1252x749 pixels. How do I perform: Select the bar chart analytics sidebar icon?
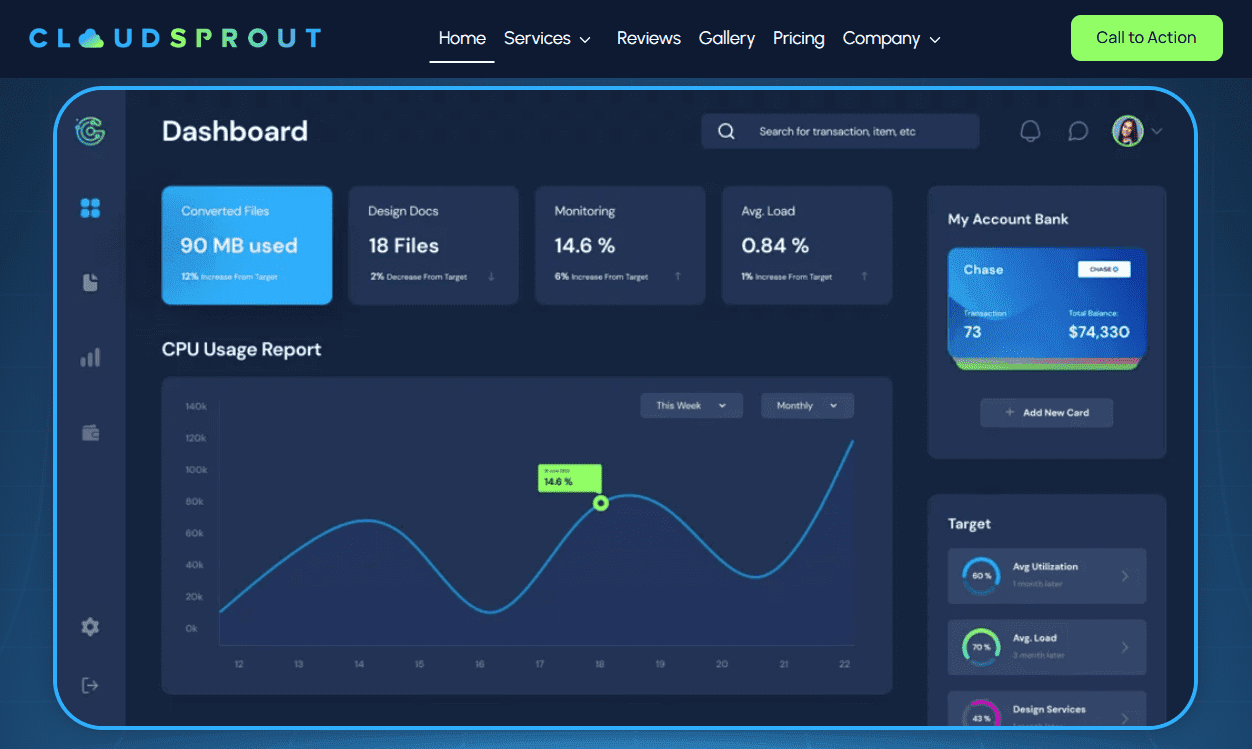point(90,357)
